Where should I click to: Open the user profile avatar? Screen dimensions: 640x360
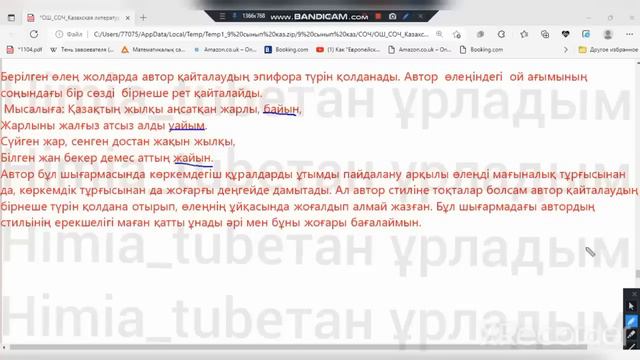608,34
